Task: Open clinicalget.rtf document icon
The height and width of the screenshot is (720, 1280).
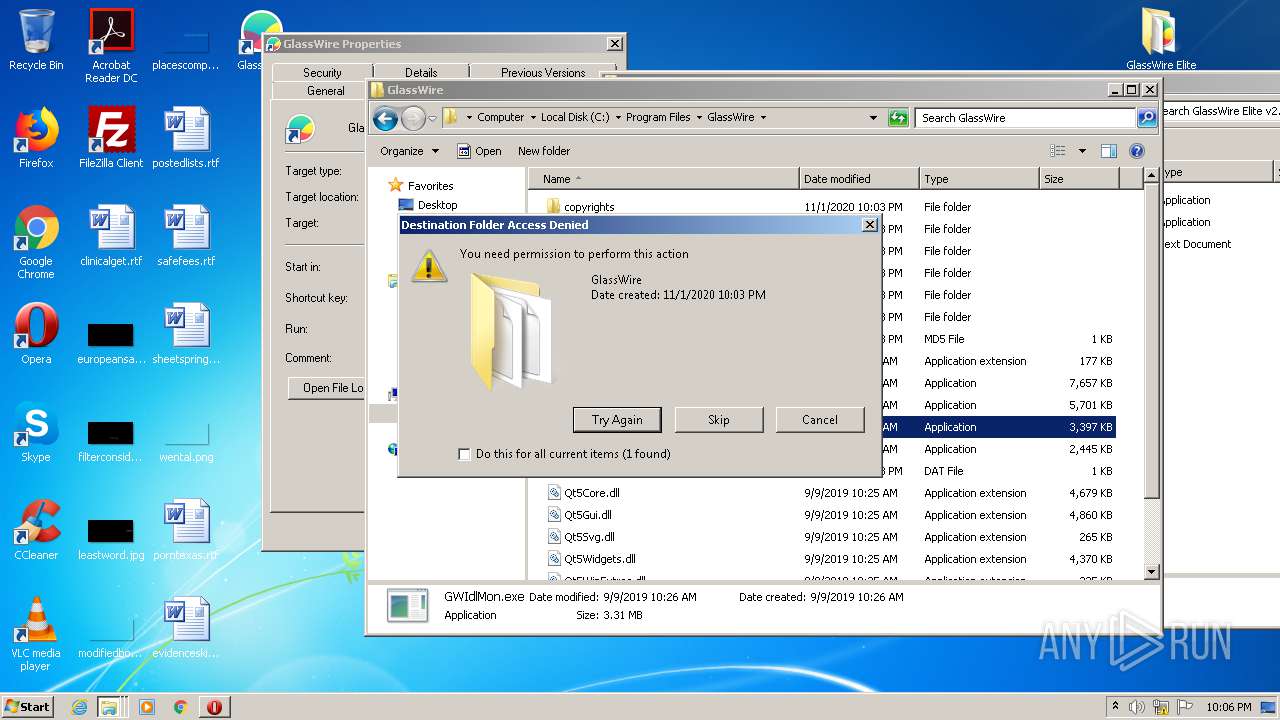Action: click(111, 236)
